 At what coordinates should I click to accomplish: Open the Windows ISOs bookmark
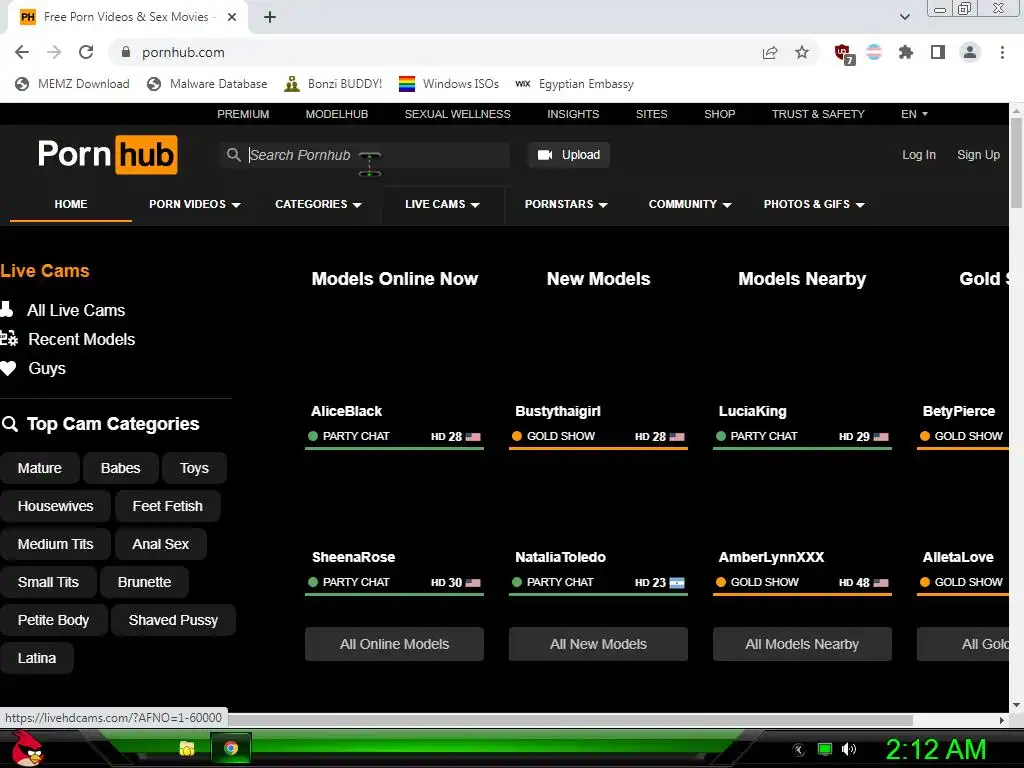pos(449,84)
